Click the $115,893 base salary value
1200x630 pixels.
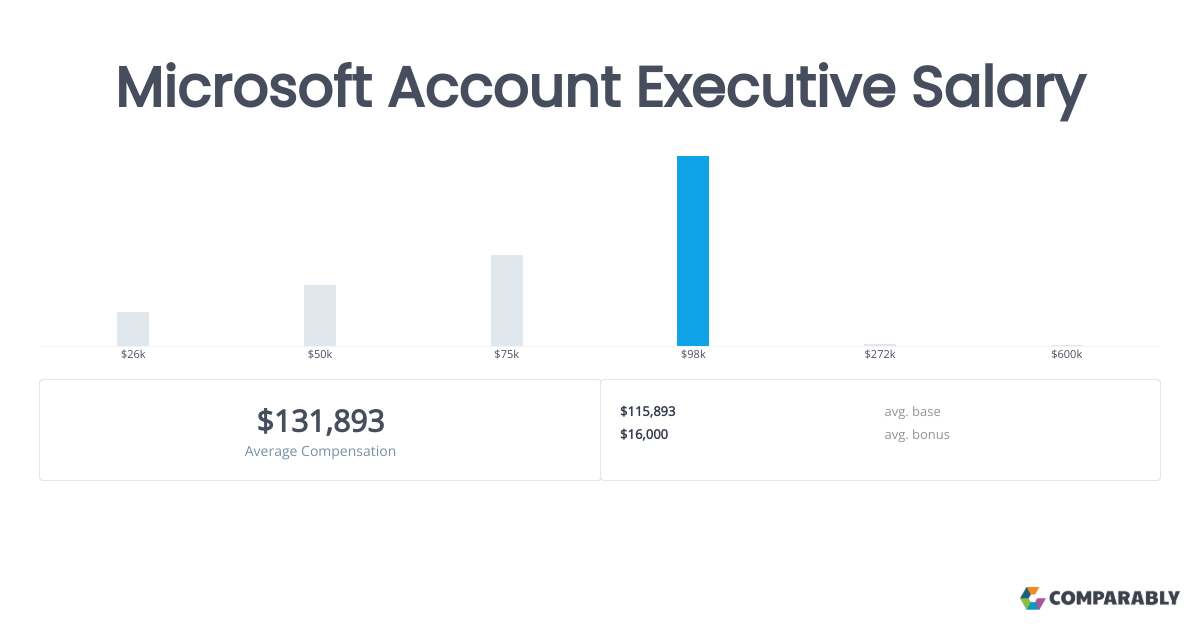tap(648, 411)
